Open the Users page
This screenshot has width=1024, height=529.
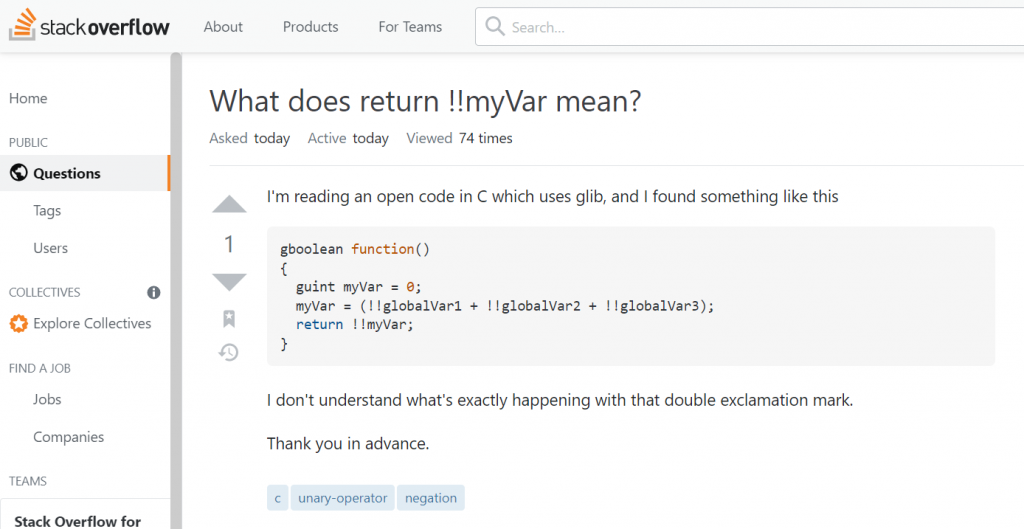coord(51,248)
